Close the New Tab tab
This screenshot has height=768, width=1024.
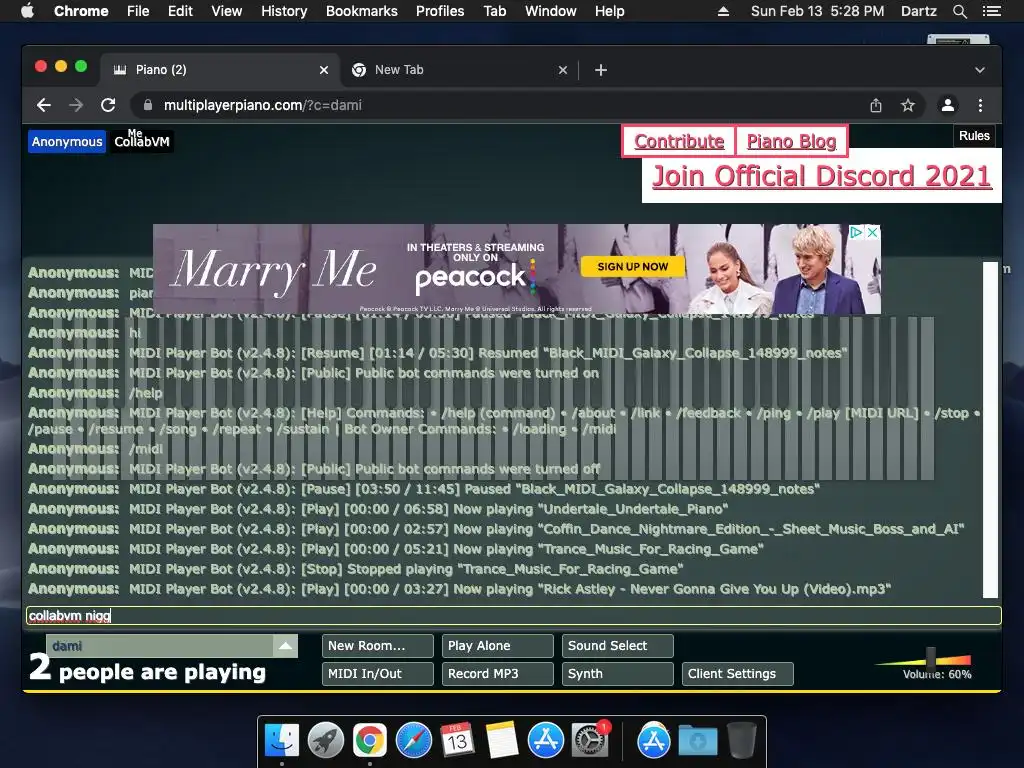point(563,70)
